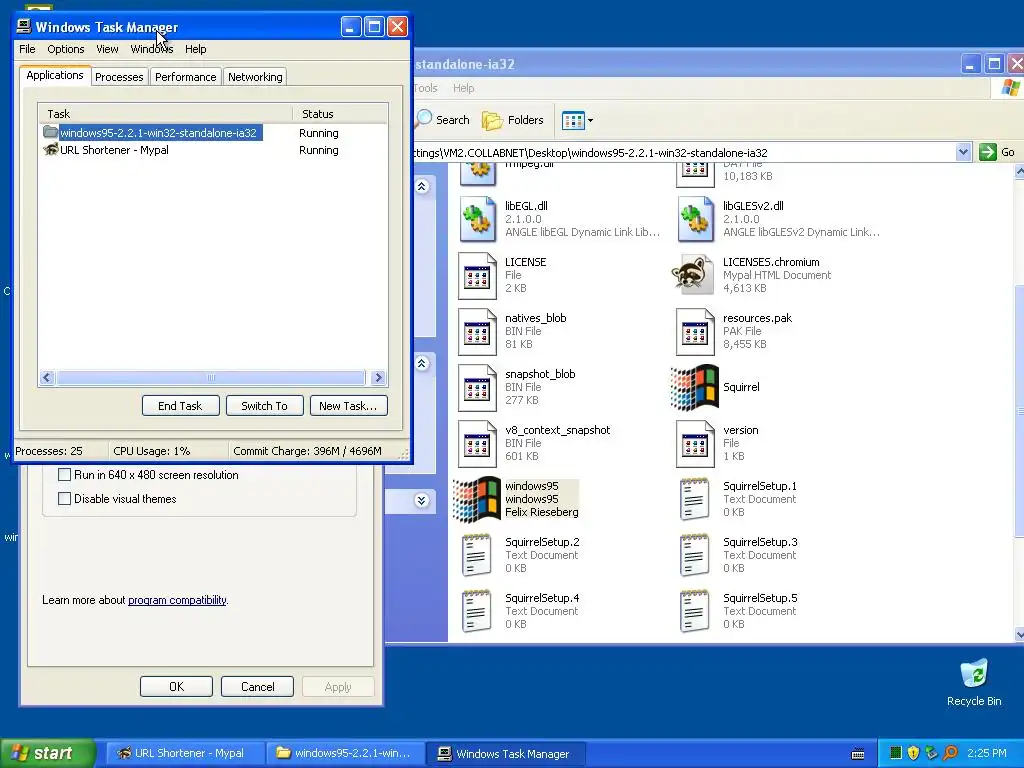1024x768 pixels.
Task: Select the SquirrelSetup.1 text document icon
Action: coord(695,500)
